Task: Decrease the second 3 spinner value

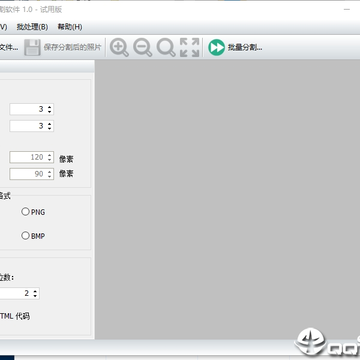Action: pos(49,128)
